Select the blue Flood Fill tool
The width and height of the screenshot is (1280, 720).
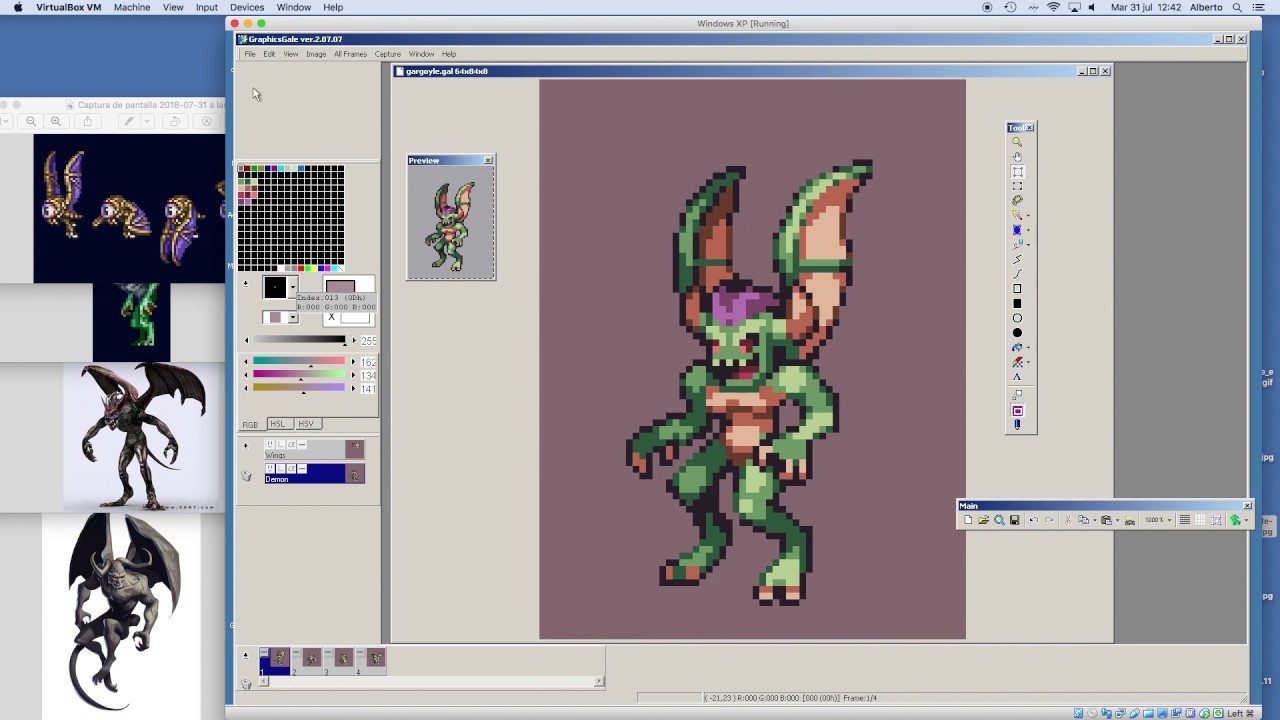pos(1016,230)
